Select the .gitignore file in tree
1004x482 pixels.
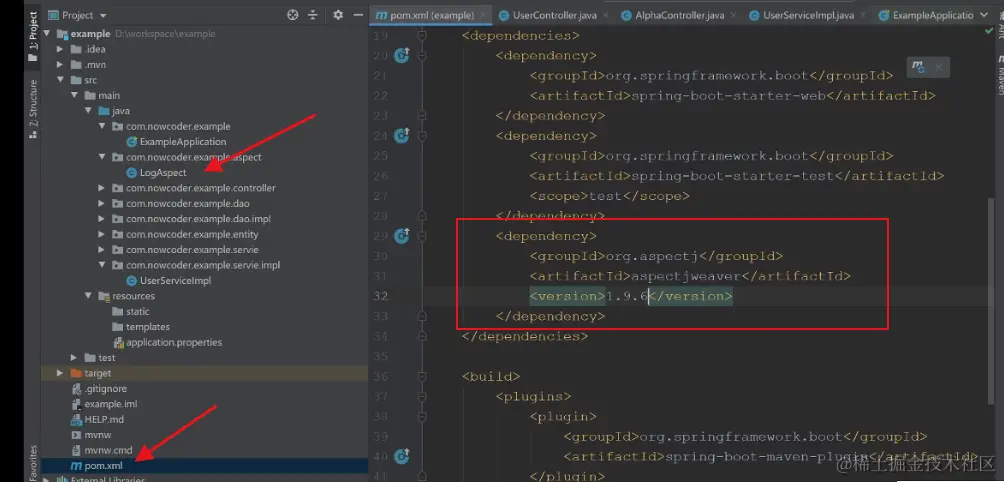coord(106,389)
